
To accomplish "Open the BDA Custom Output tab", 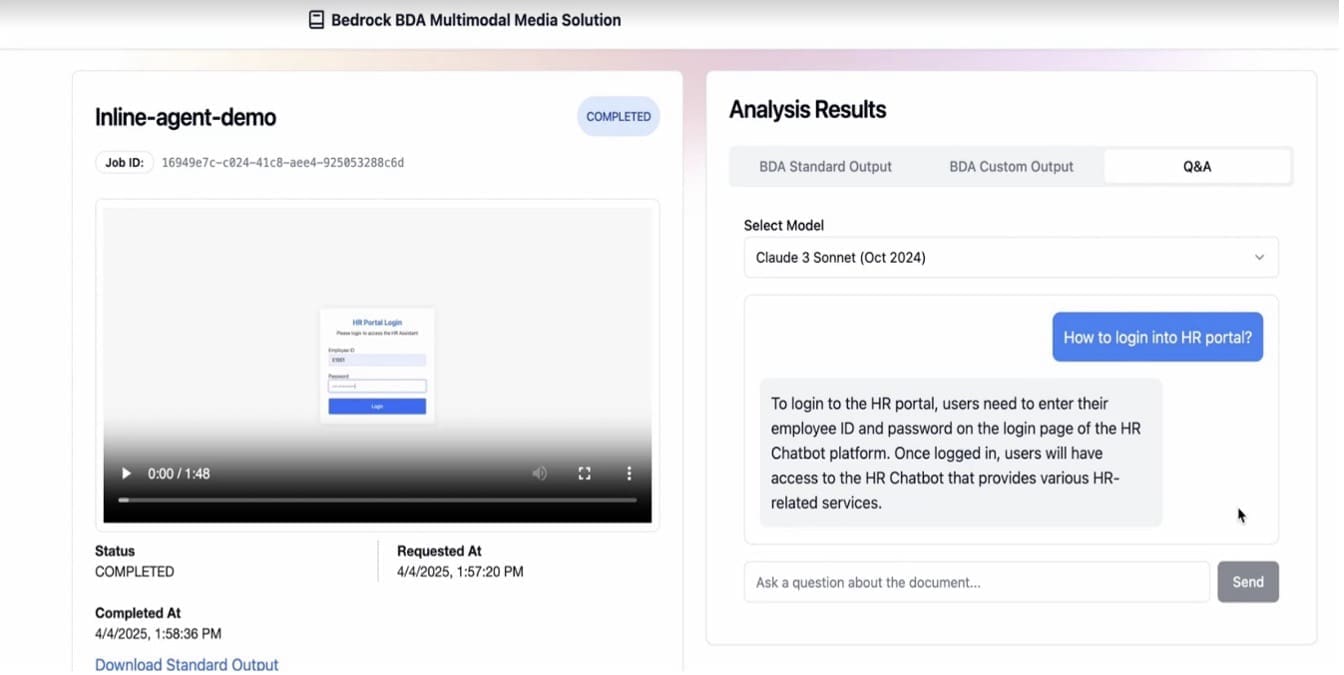I will tap(1011, 167).
